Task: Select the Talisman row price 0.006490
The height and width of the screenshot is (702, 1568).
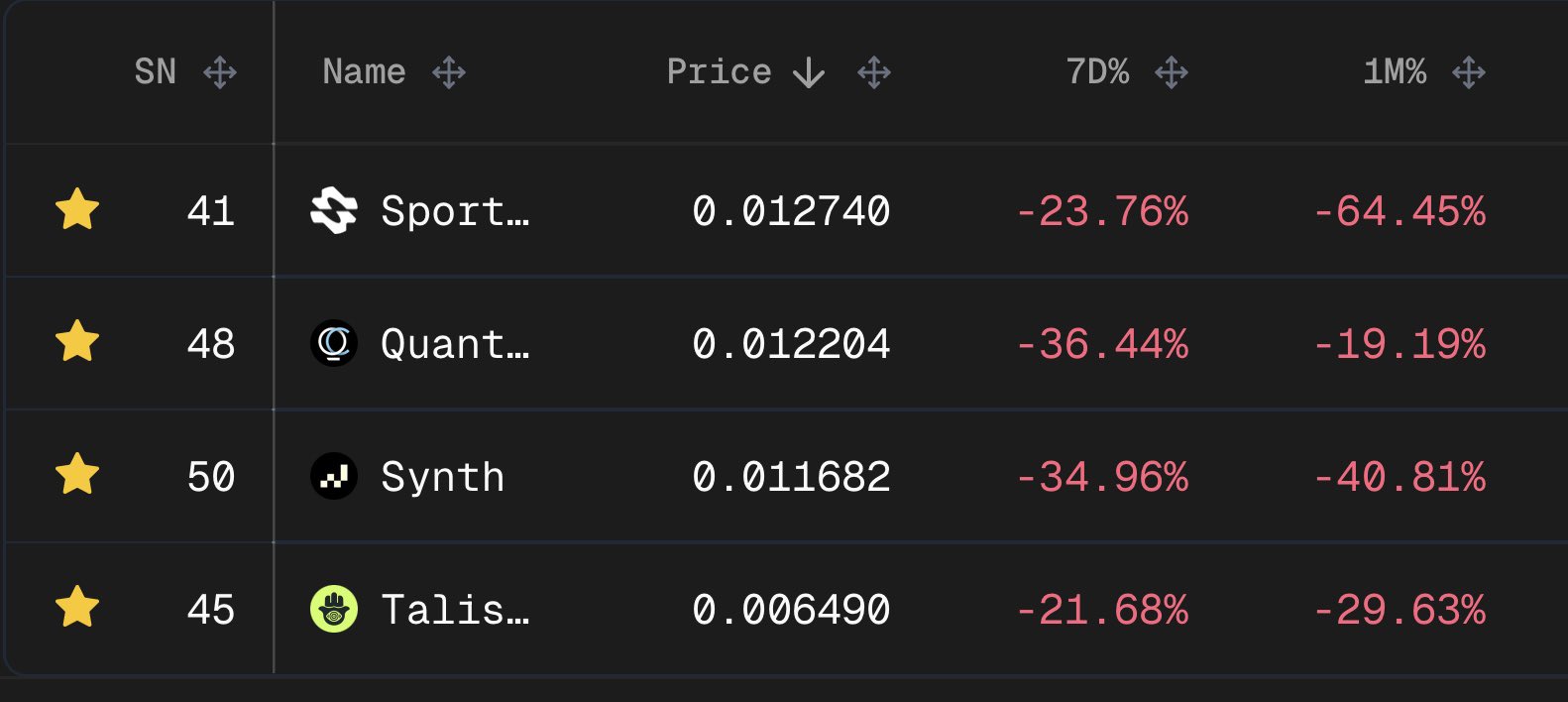Action: 791,610
